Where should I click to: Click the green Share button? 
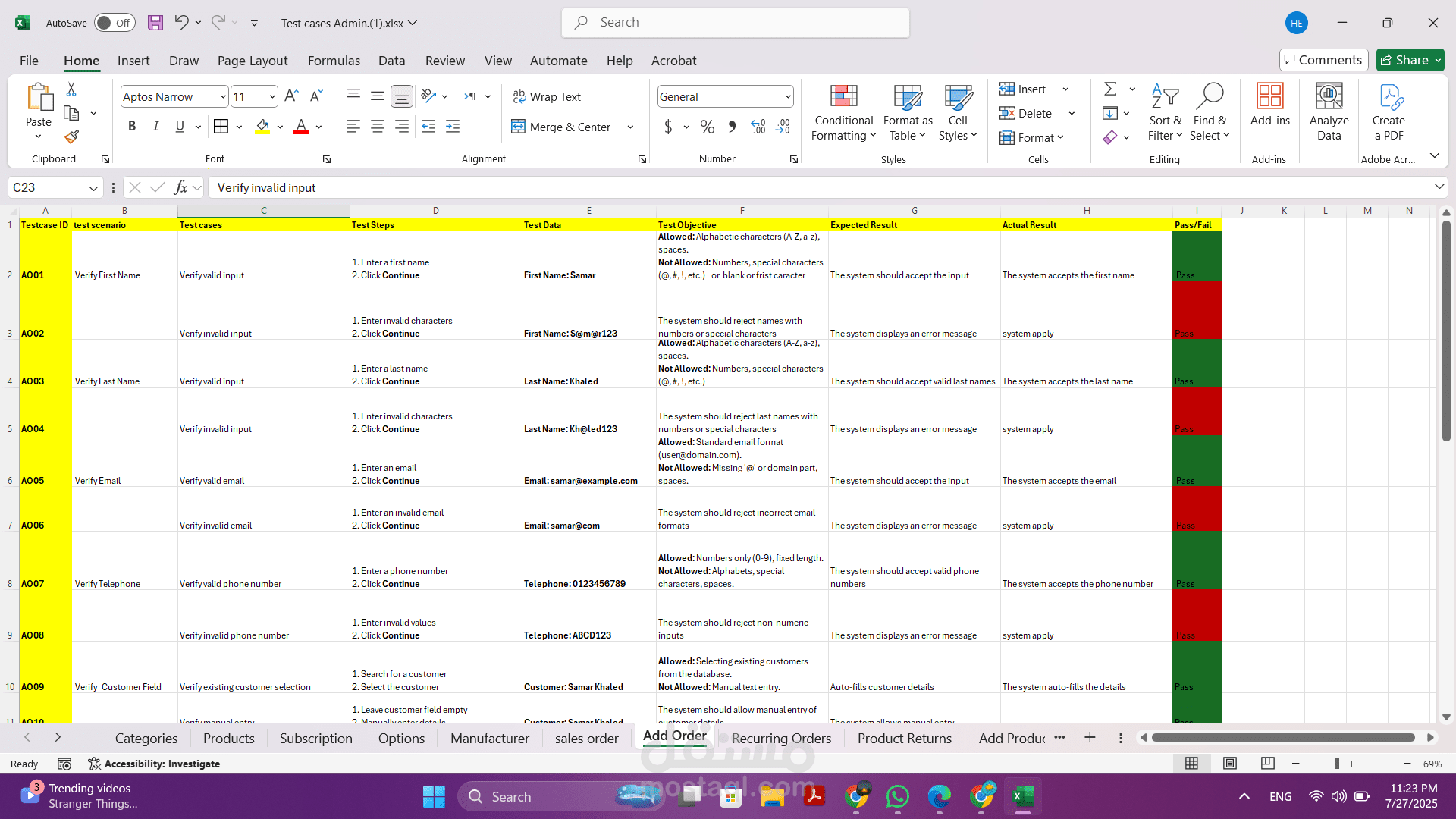click(1404, 60)
